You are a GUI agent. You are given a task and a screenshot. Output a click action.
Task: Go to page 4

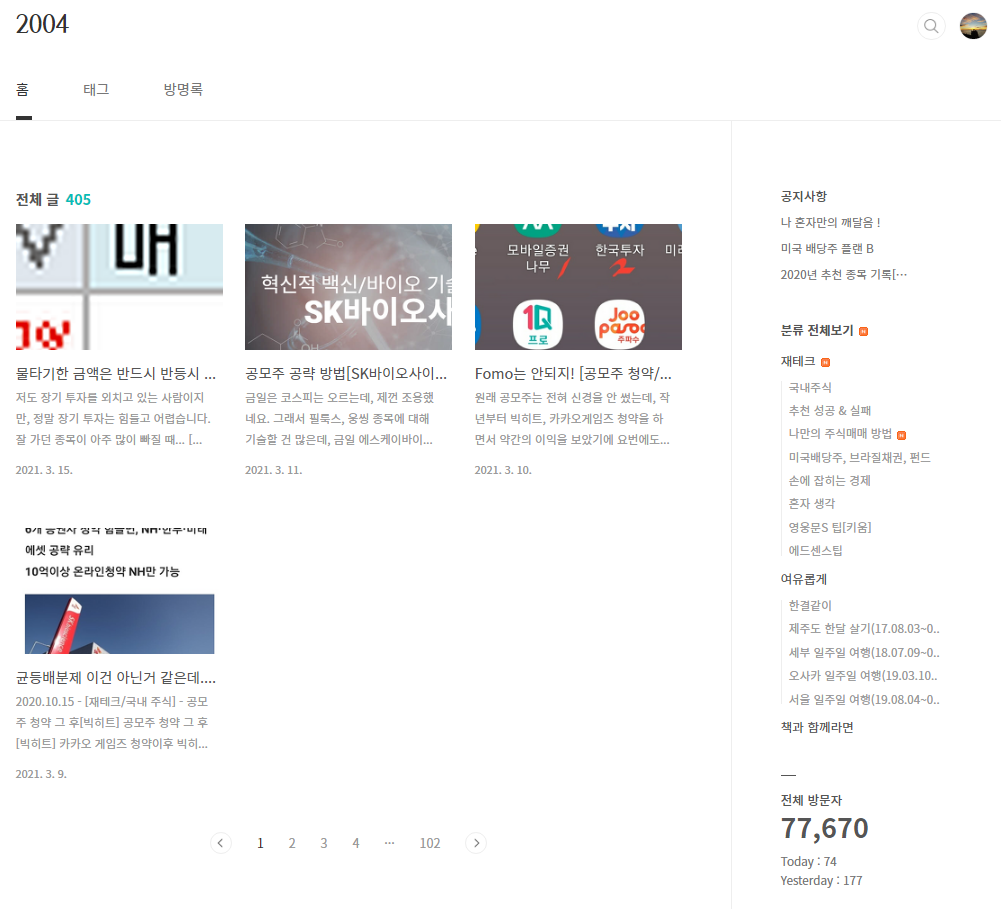pyautogui.click(x=356, y=843)
